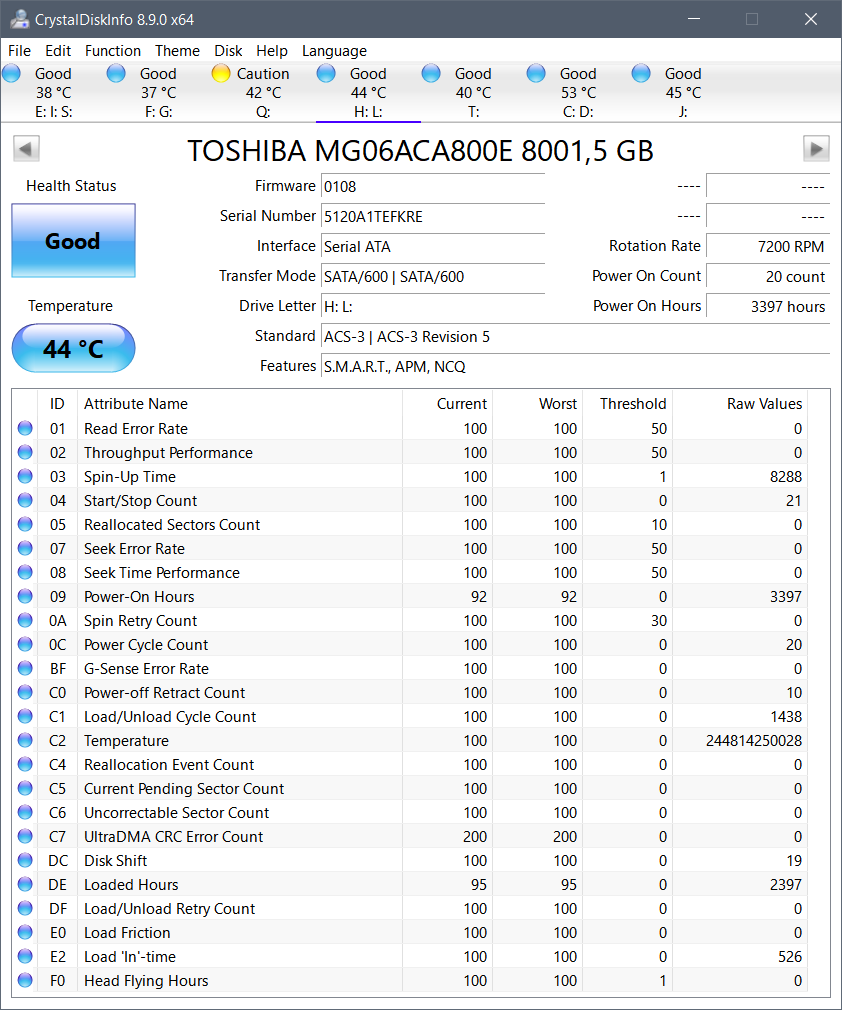Viewport: 842px width, 1010px height.
Task: Click the CrystalDiskInfo title bar app icon
Action: point(19,19)
